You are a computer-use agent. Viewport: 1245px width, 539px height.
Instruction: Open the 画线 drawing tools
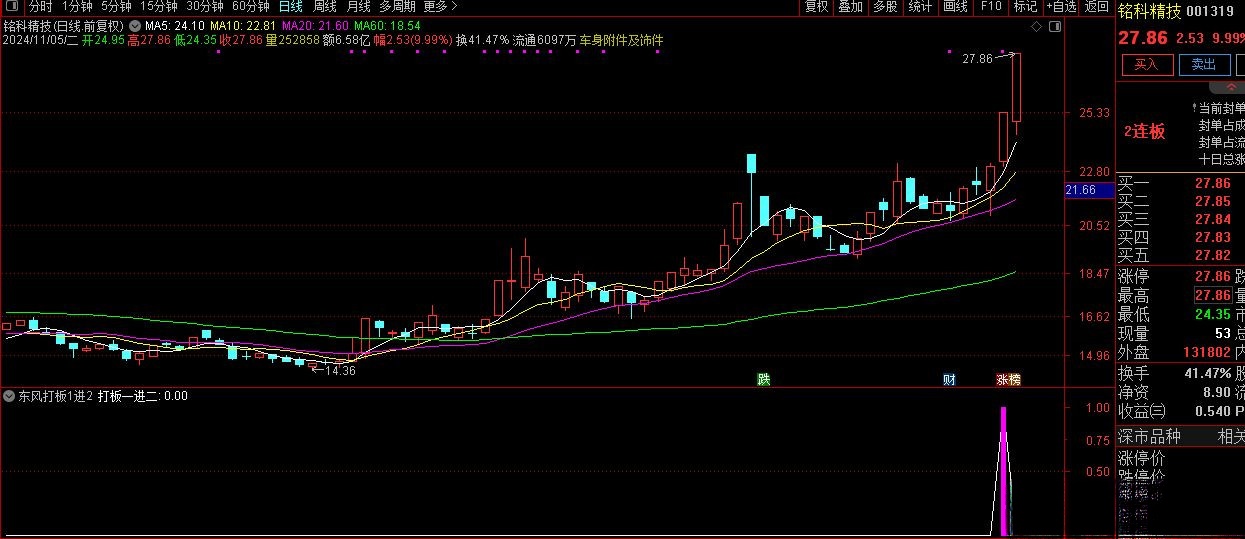pyautogui.click(x=955, y=7)
